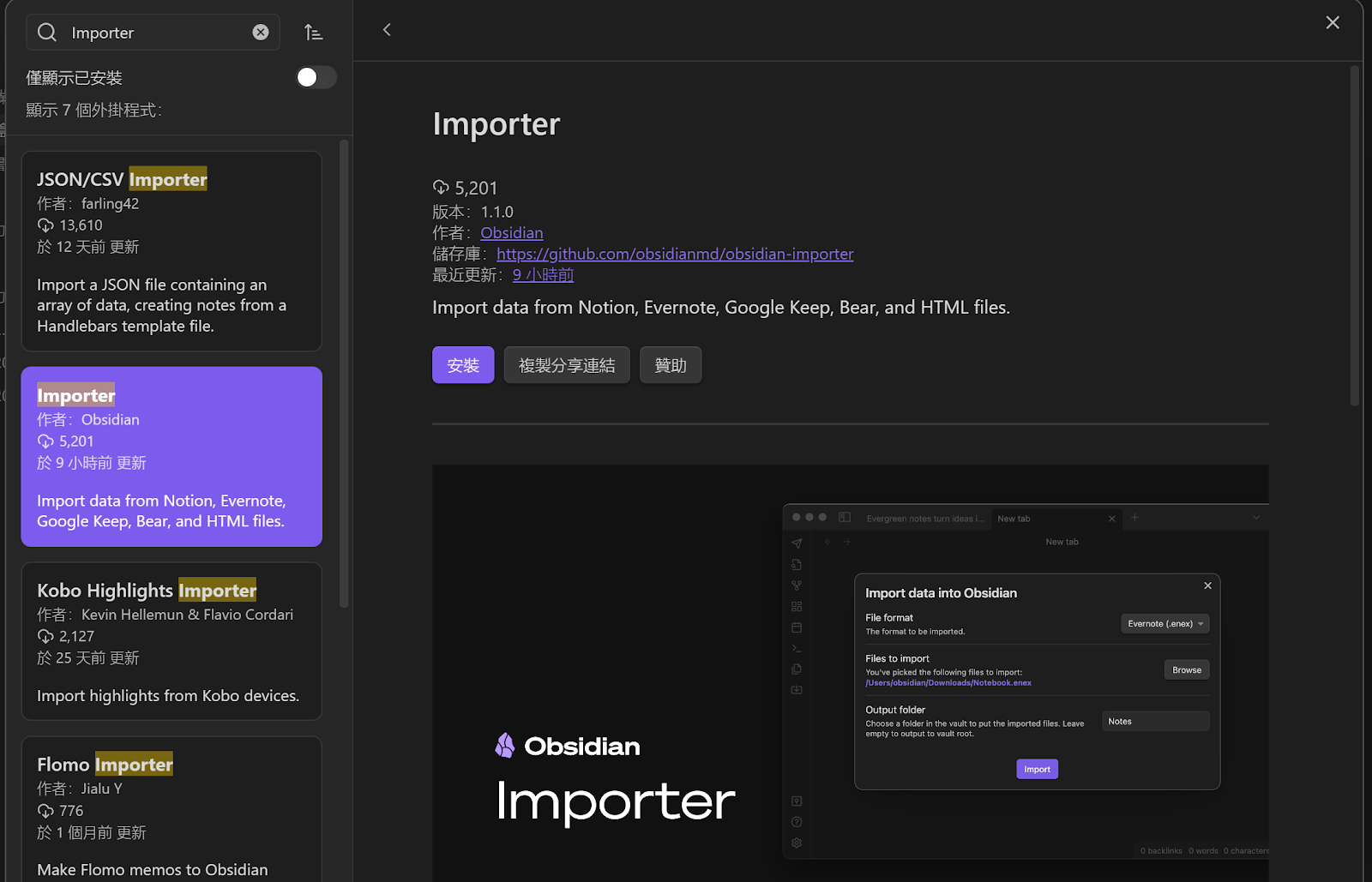Click the download count icon beside 5,201 in details
Viewport: 1372px width, 882px height.
click(441, 188)
